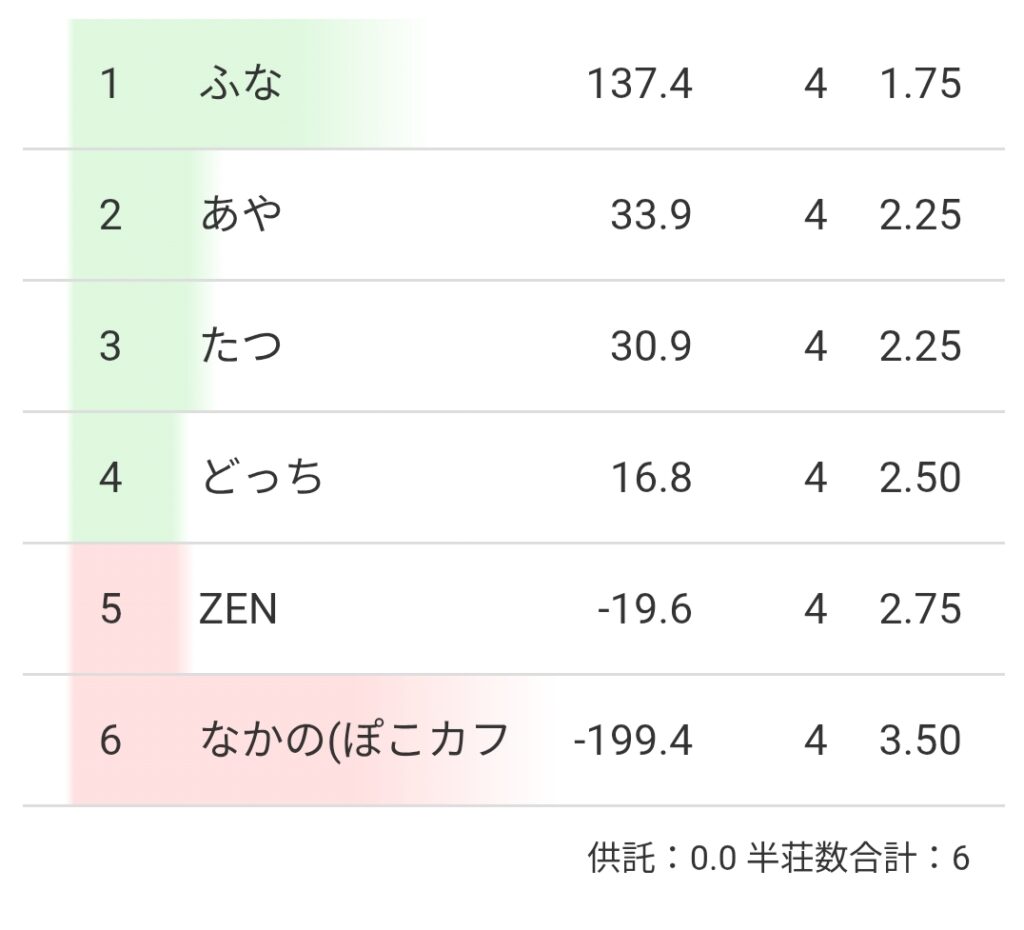Click the lowest score -199.4
The width and height of the screenshot is (1024, 930).
(x=632, y=741)
